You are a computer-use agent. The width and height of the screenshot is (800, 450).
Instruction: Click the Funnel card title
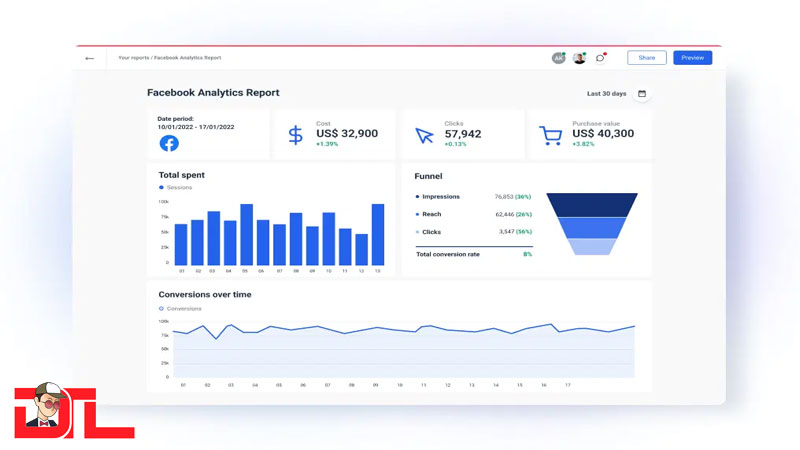pyautogui.click(x=428, y=176)
